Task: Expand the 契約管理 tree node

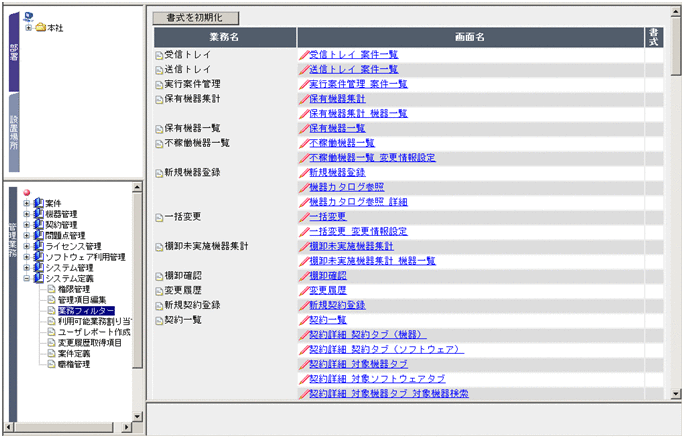Action: click(27, 225)
